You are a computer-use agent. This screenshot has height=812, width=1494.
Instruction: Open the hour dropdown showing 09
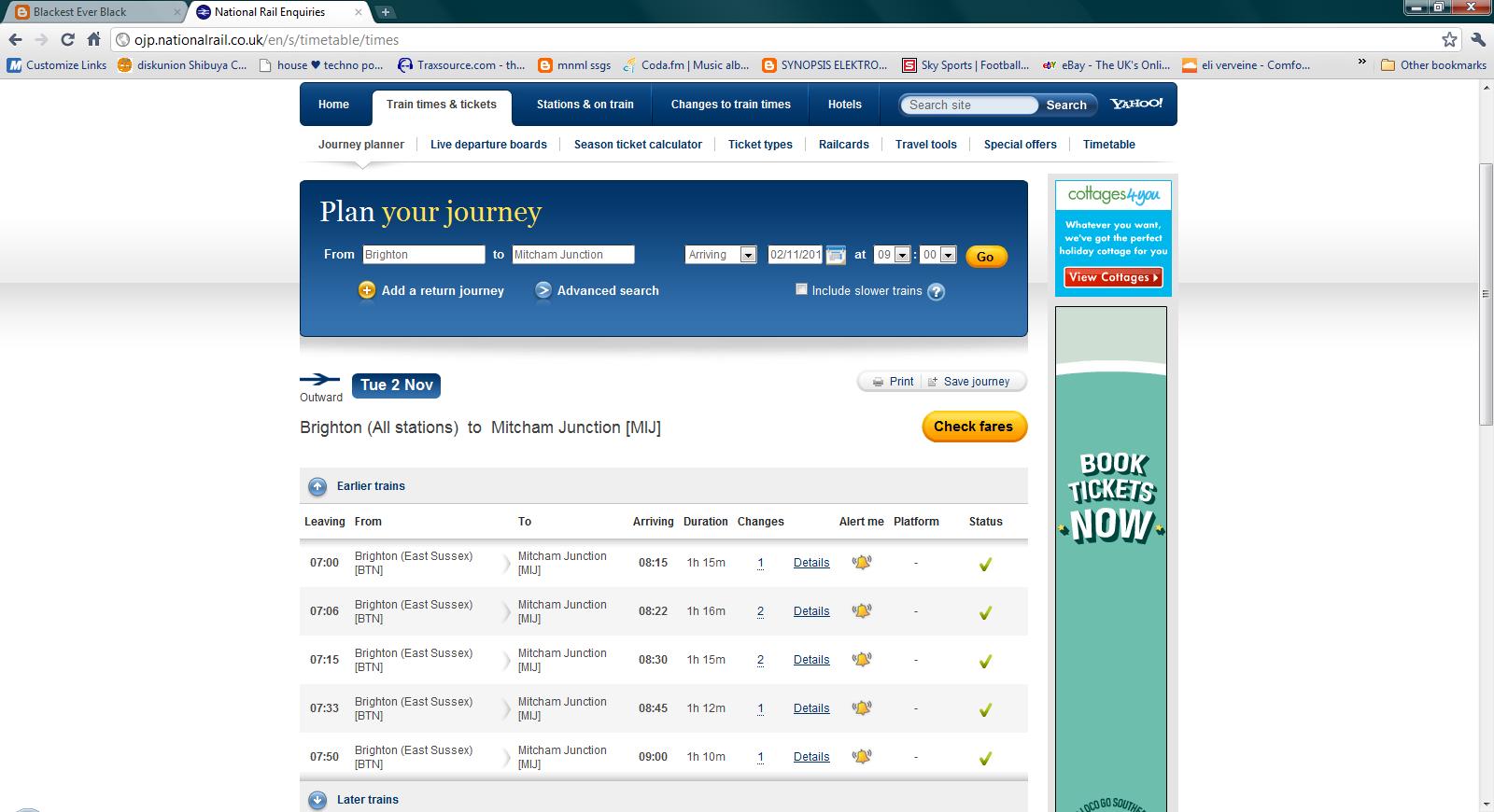[x=893, y=255]
